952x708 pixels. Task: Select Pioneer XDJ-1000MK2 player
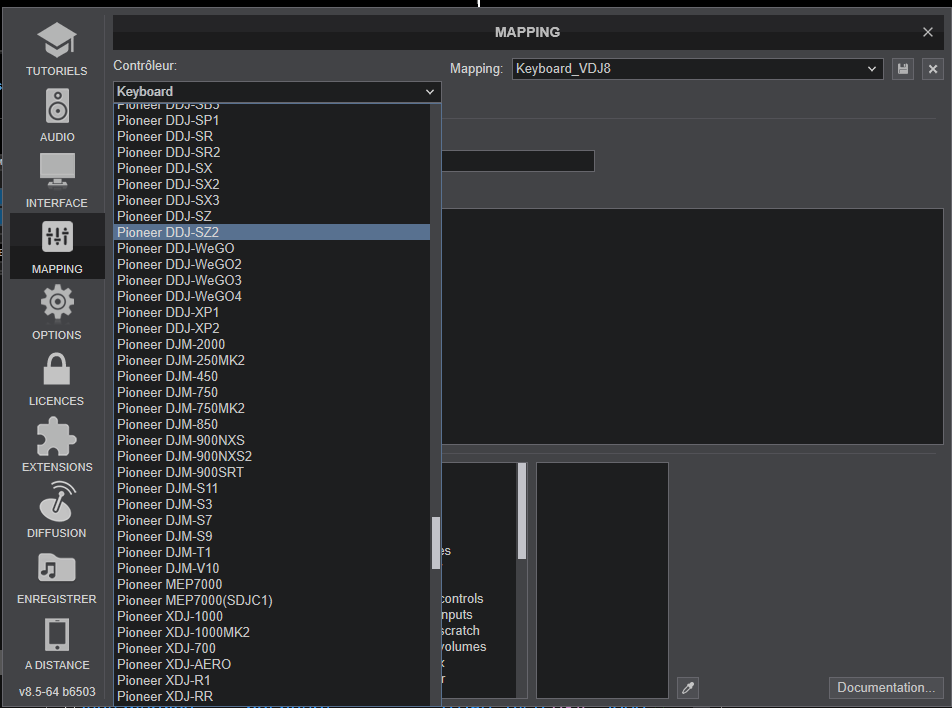(x=271, y=631)
